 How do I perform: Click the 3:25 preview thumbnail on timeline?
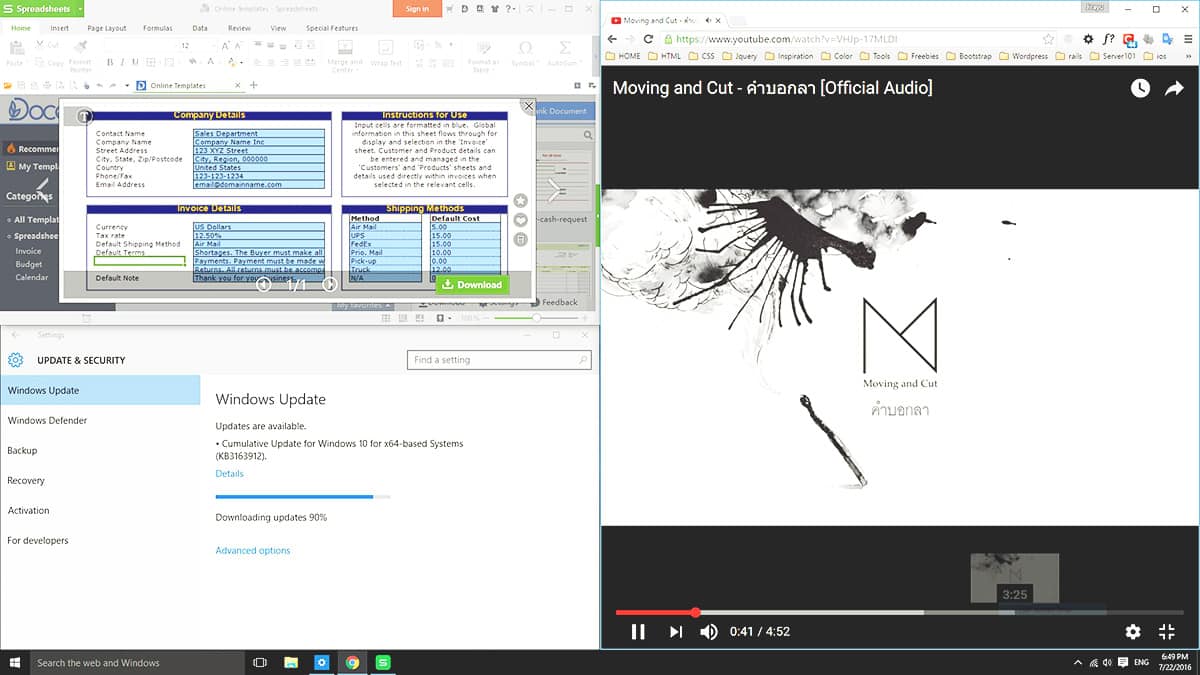tap(1015, 577)
